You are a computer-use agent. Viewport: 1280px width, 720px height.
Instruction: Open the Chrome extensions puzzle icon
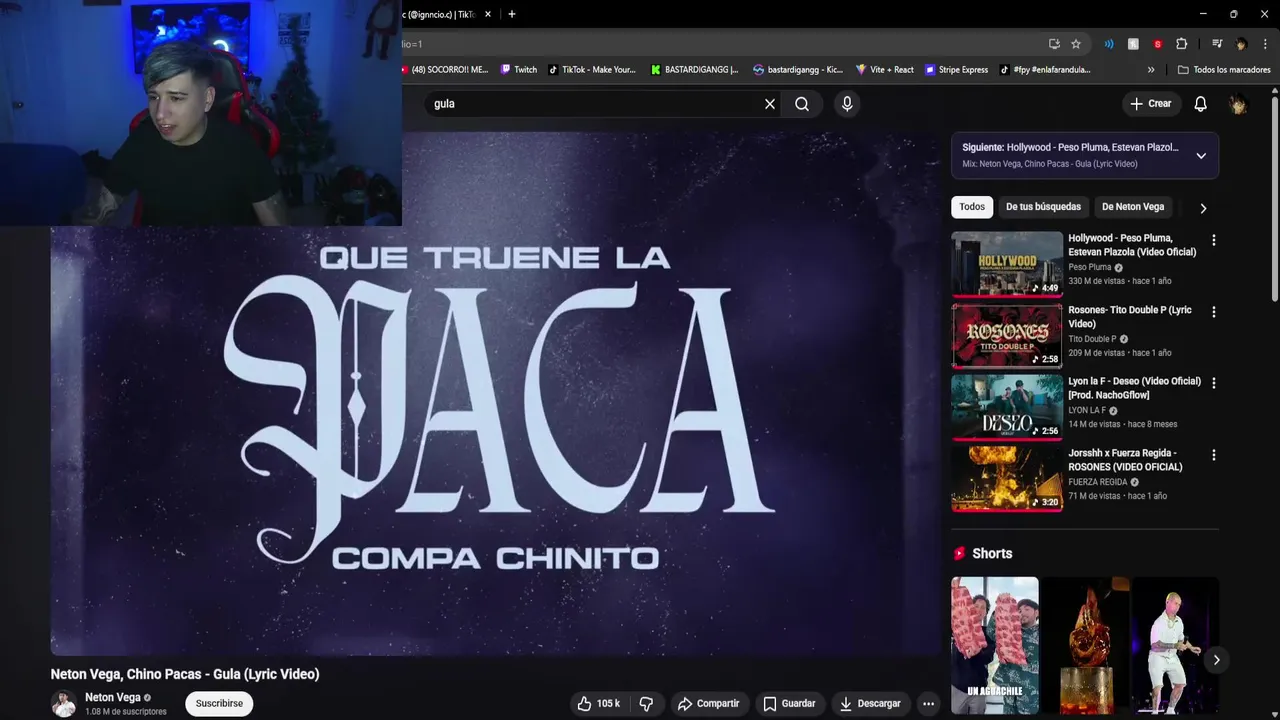coord(1181,44)
